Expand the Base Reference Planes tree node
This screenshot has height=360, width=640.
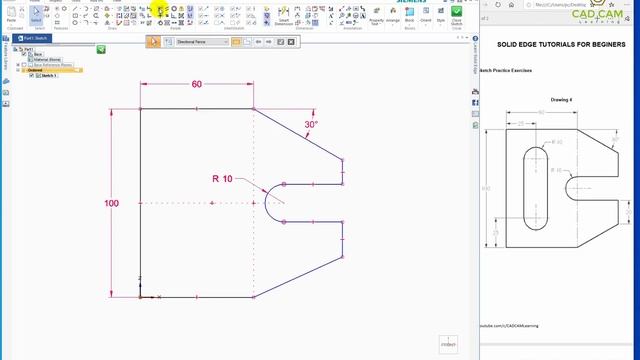(18, 65)
